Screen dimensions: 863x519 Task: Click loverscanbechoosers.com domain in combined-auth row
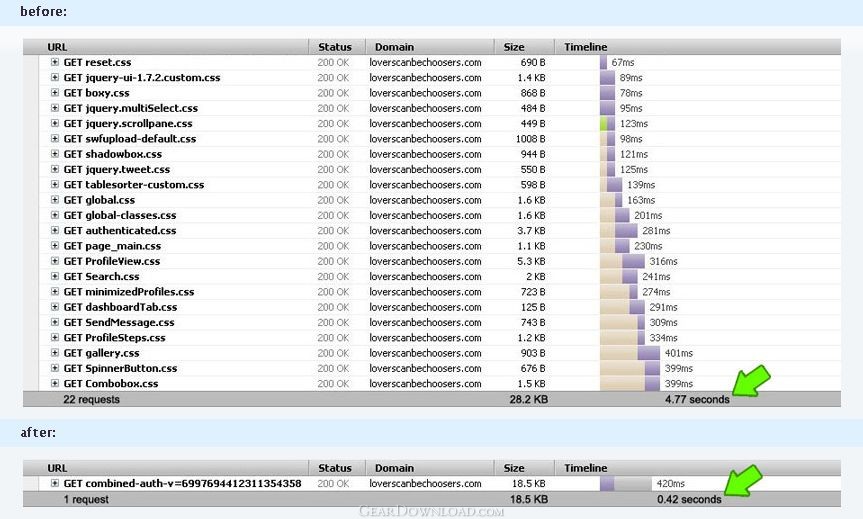[425, 484]
